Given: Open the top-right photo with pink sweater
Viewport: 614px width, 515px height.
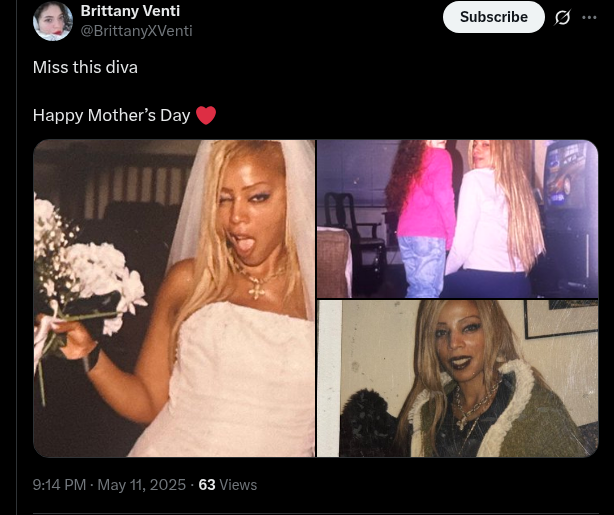Looking at the screenshot, I should point(457,219).
